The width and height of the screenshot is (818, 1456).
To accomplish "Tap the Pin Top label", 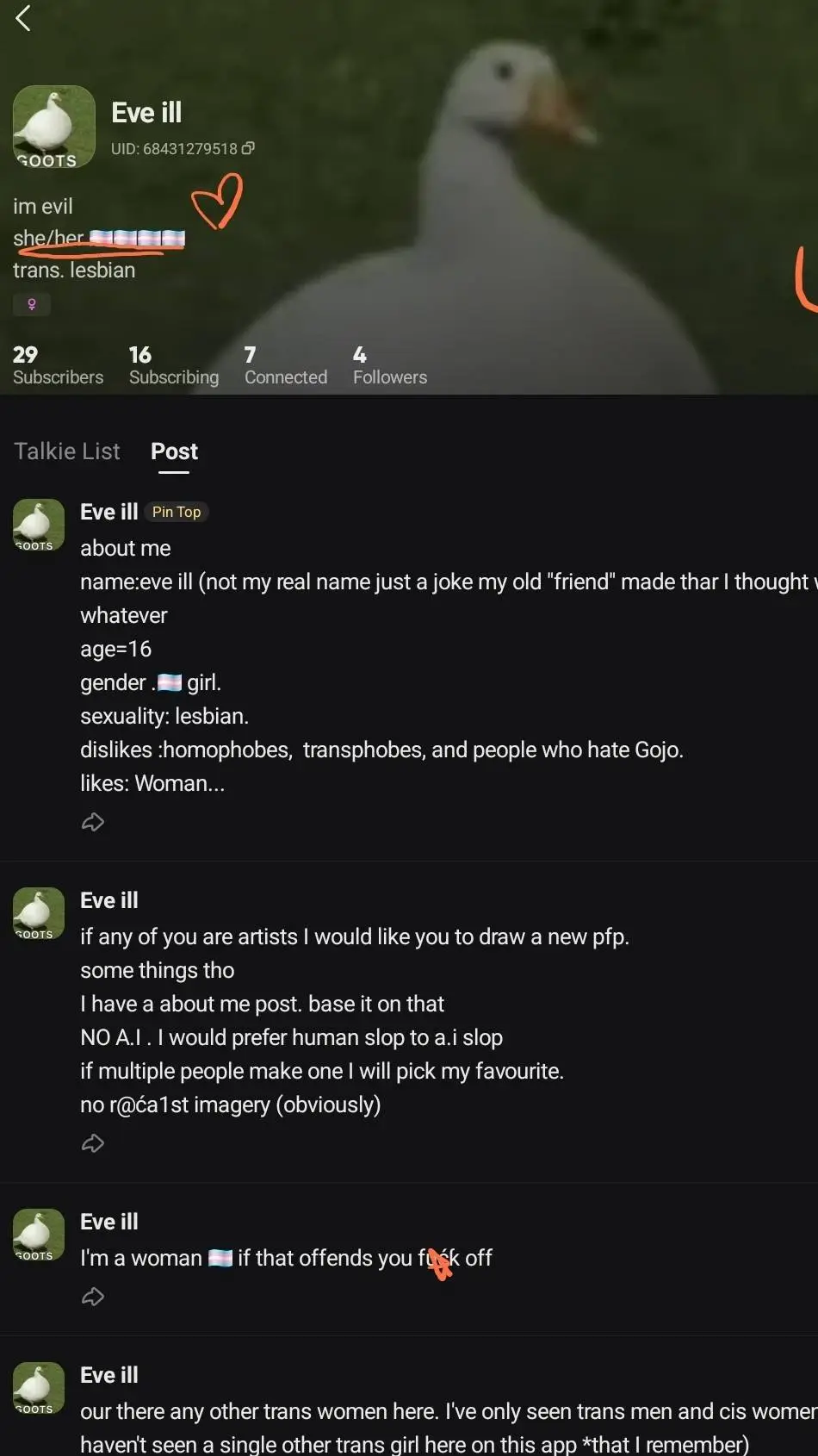I will 177,512.
